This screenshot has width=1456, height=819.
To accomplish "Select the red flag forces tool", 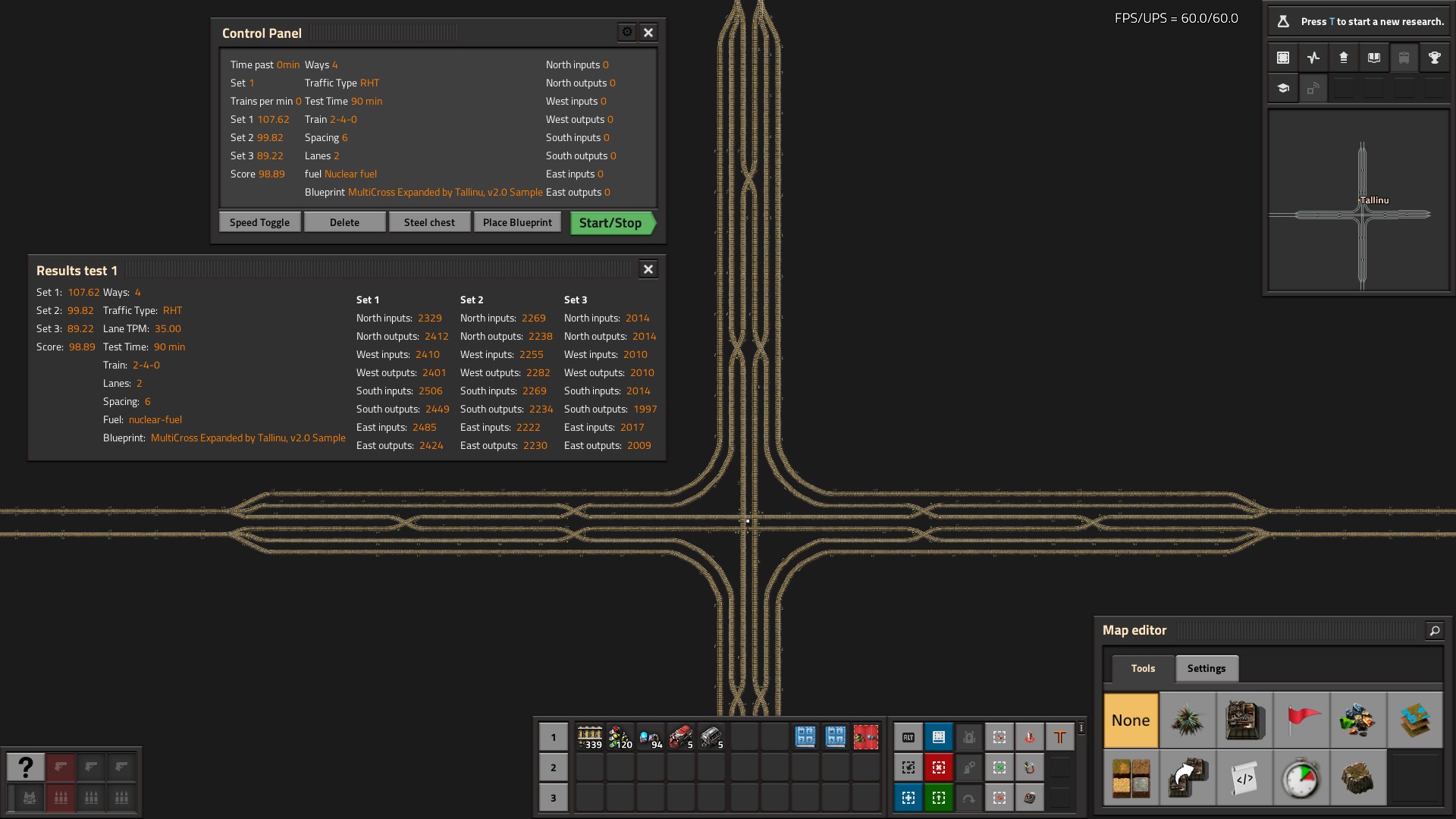I will 1301,720.
